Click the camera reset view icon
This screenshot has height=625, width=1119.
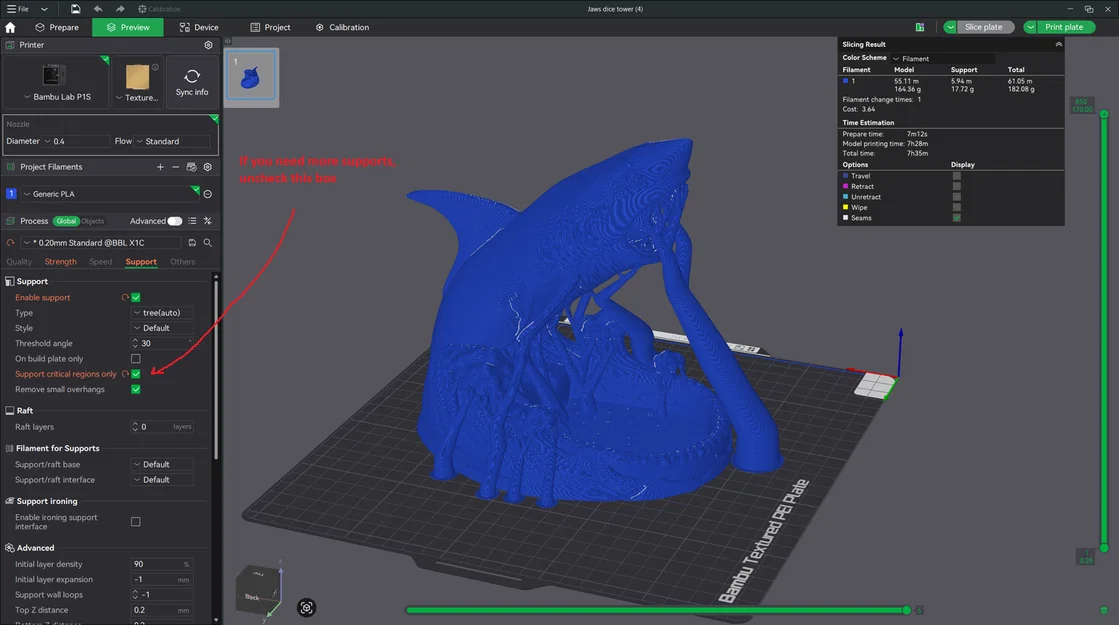[x=306, y=608]
